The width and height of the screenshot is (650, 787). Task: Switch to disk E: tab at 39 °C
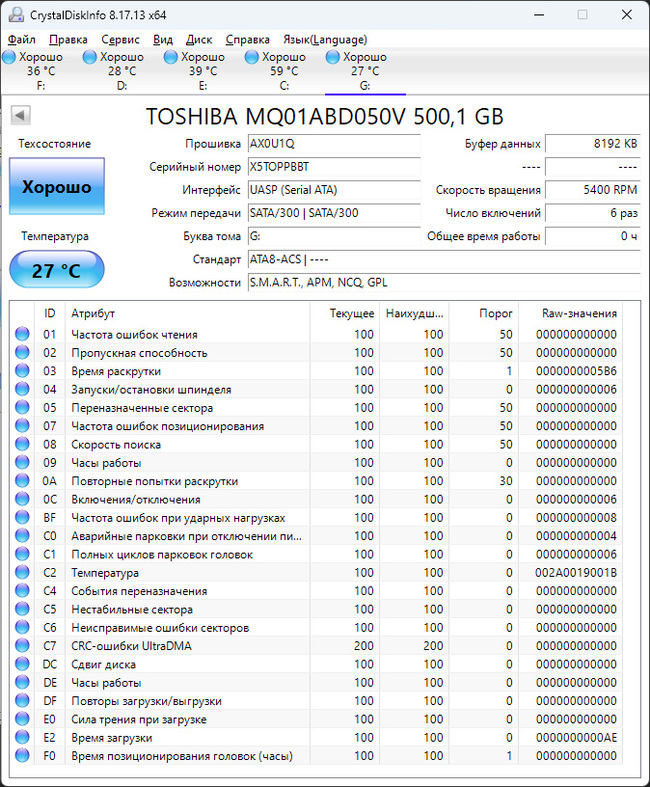click(203, 71)
